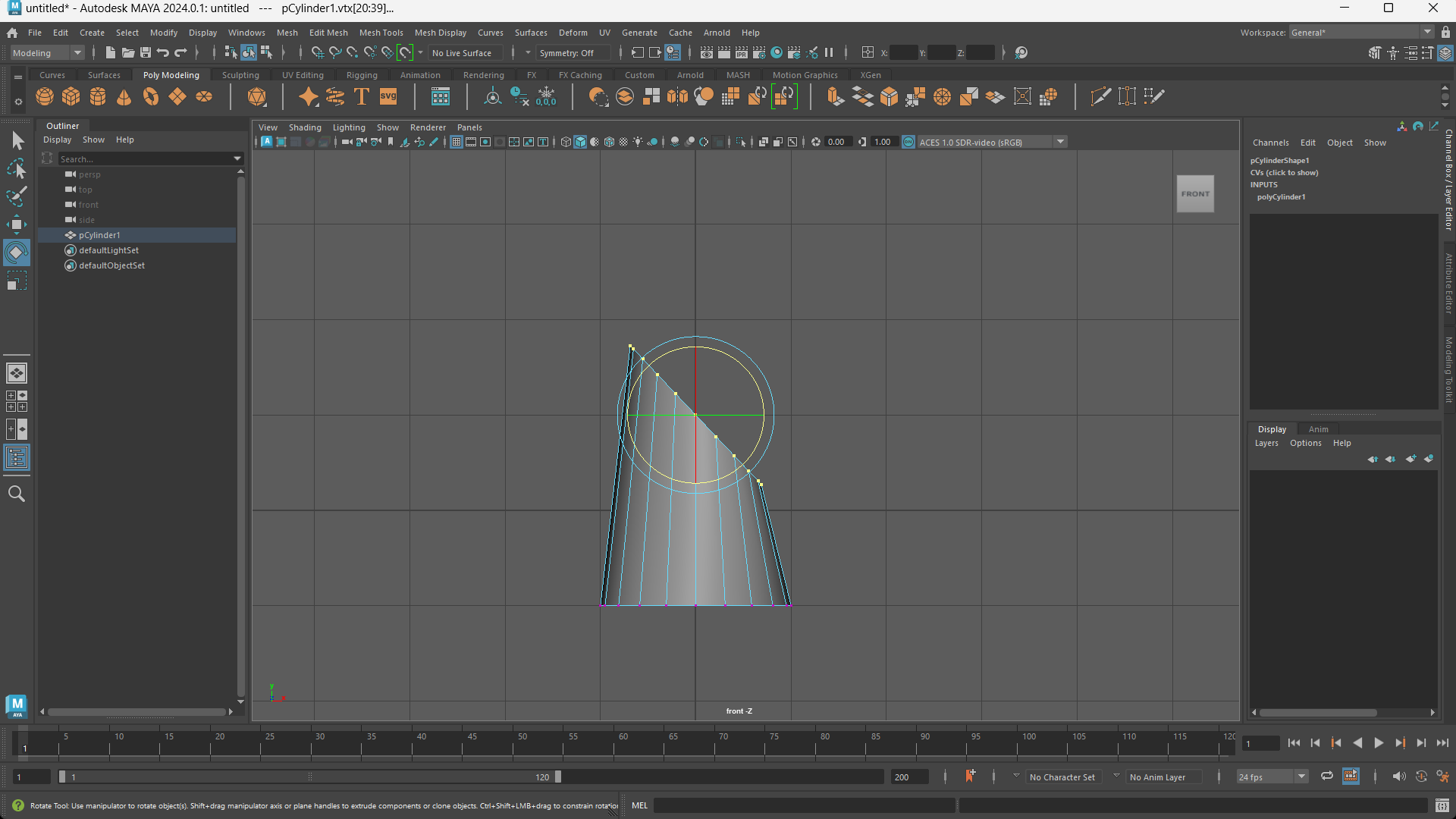Open the Mesh Tools menu
Viewport: 1456px width, 819px height.
click(x=381, y=33)
